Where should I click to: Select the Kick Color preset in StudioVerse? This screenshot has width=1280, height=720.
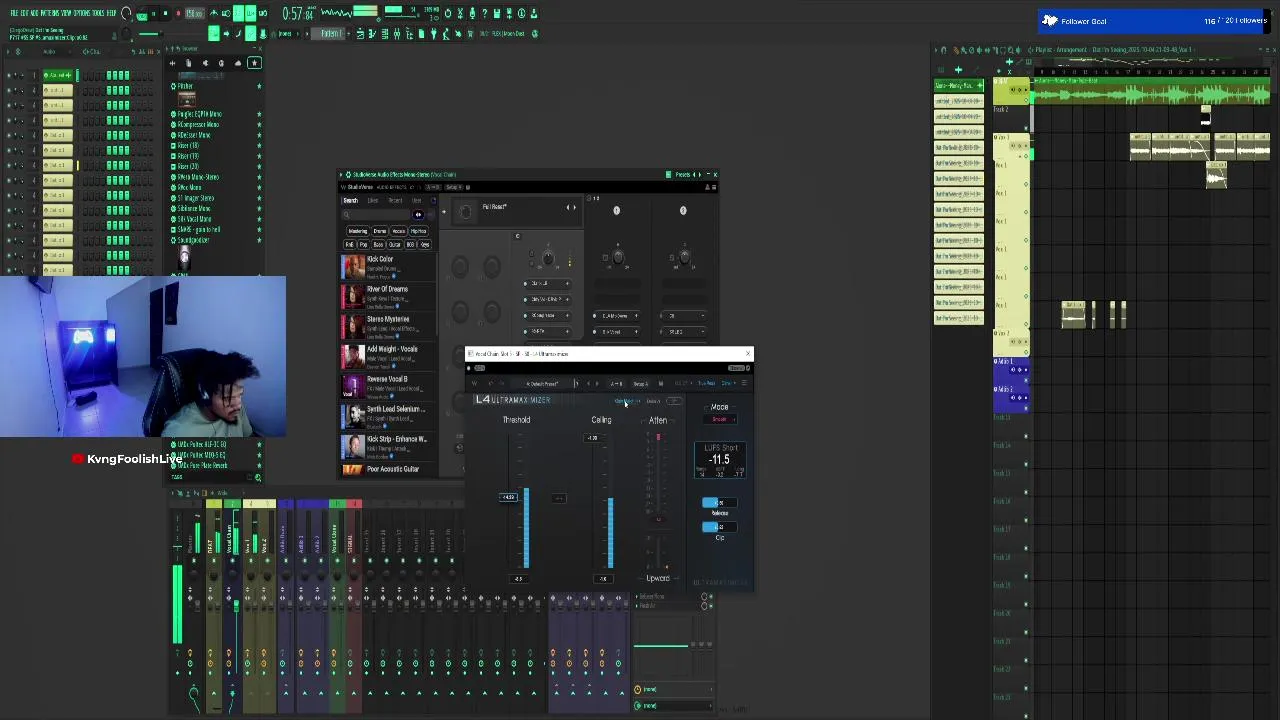[388, 265]
